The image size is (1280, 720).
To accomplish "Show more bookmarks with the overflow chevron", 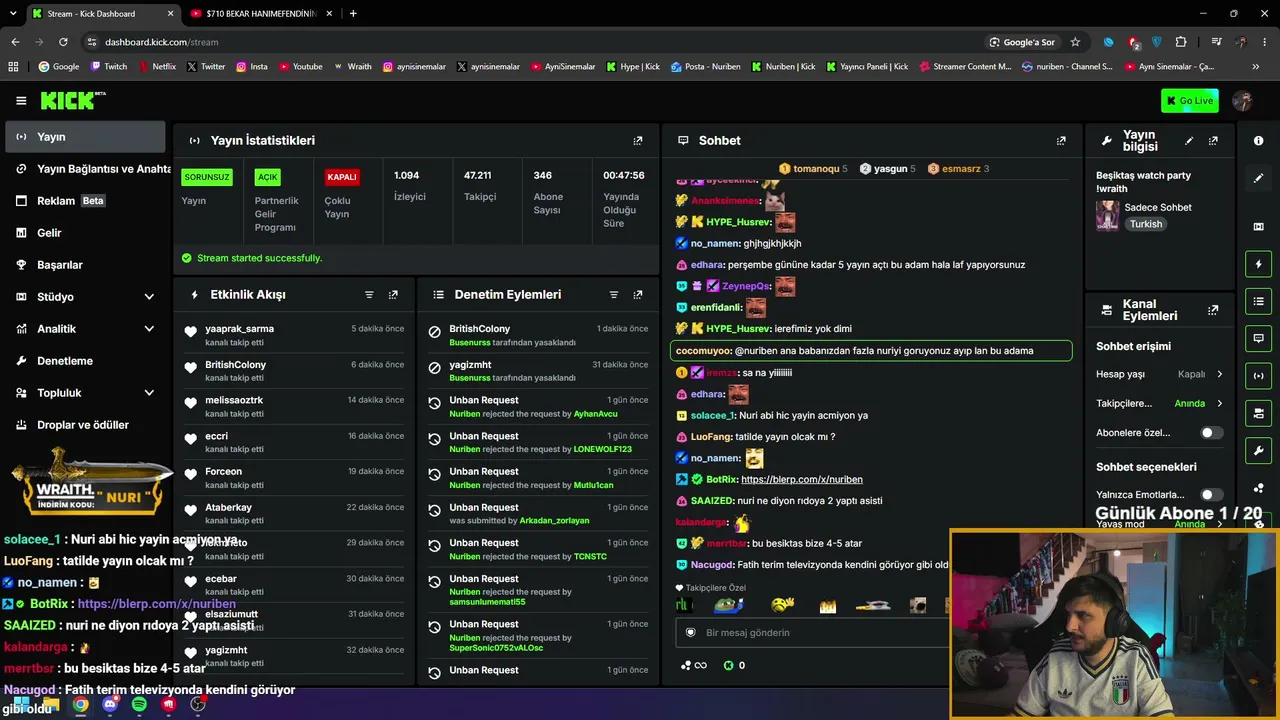I will click(x=1256, y=67).
